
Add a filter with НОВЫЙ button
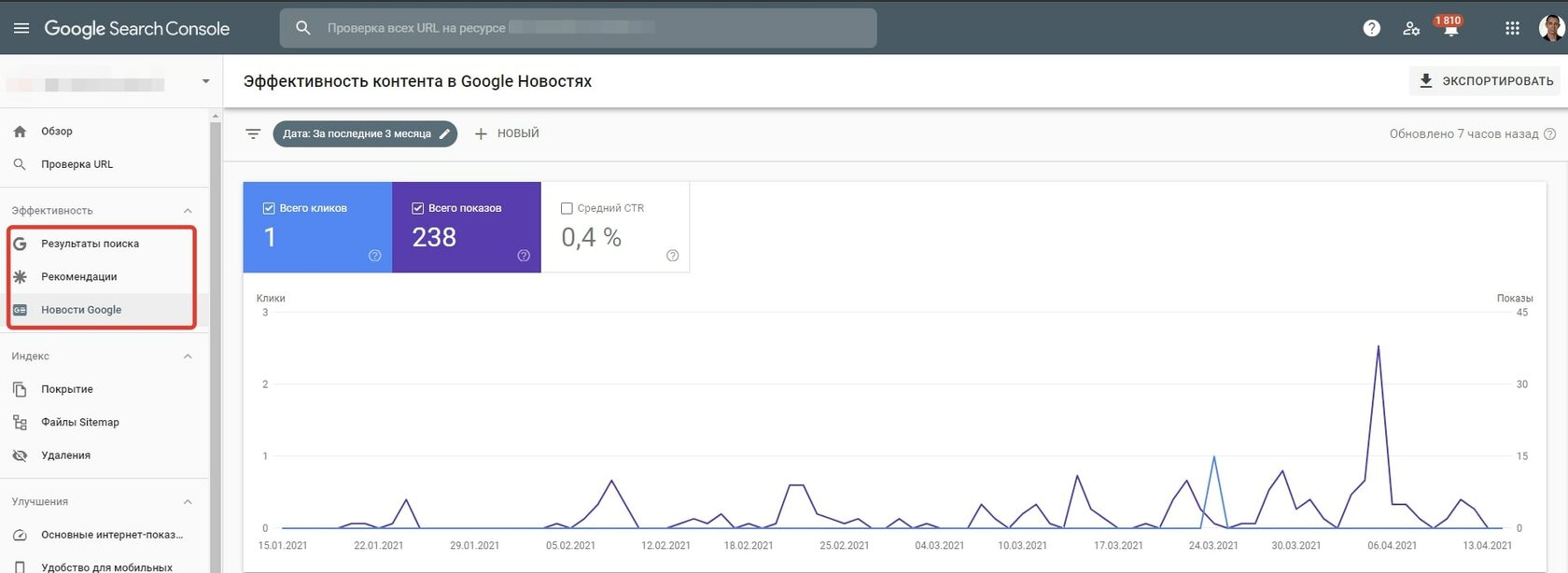507,133
